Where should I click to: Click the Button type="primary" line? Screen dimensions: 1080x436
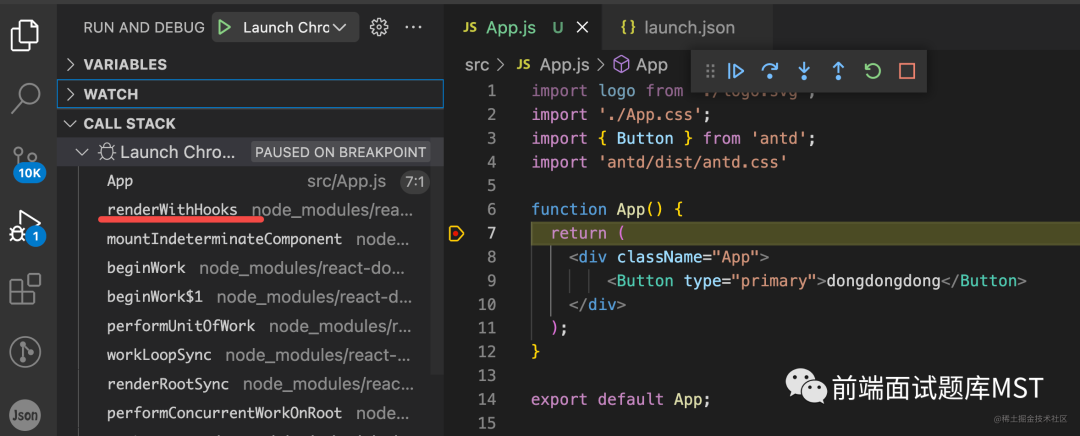[x=817, y=281]
